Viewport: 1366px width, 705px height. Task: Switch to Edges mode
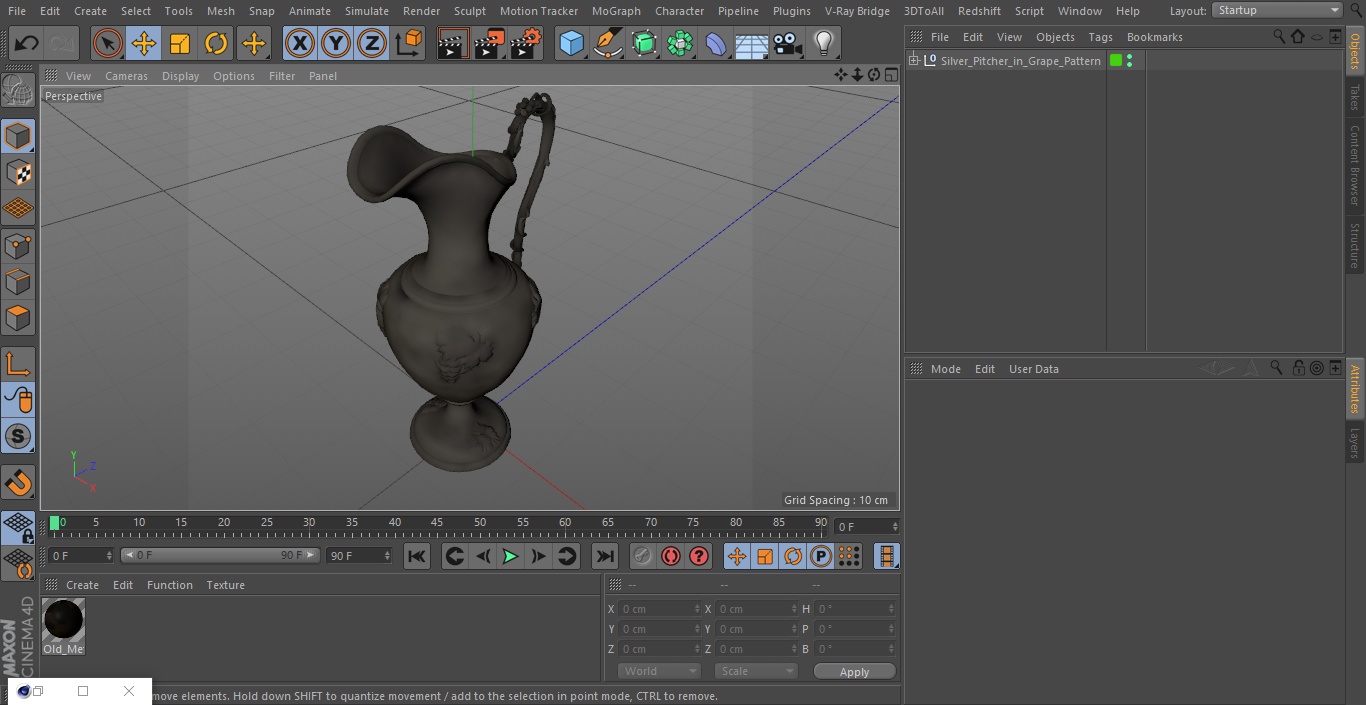18,282
